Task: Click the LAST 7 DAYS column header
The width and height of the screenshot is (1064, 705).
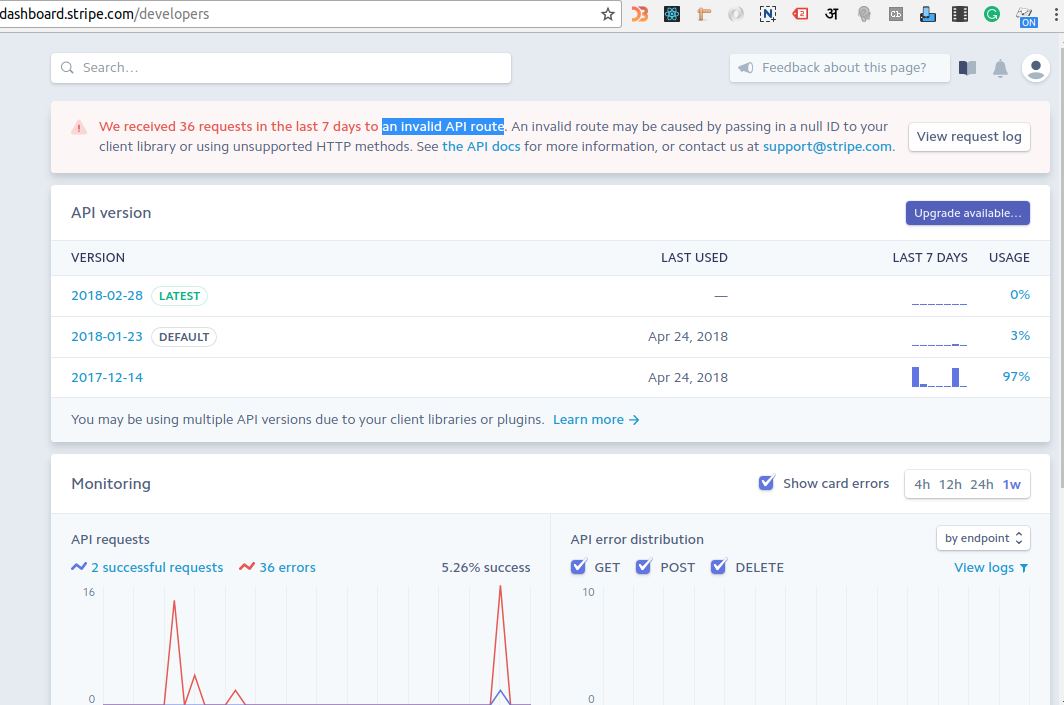Action: coord(930,257)
